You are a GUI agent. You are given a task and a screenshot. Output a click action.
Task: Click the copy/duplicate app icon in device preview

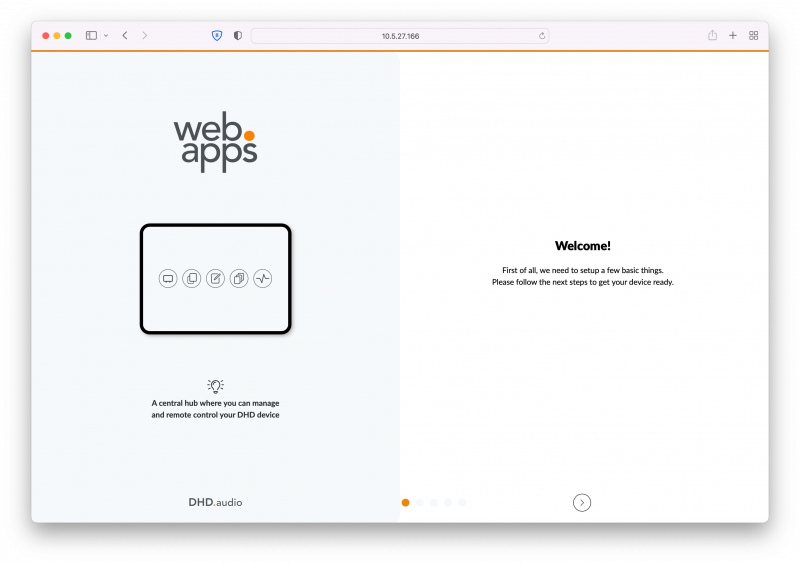pos(192,278)
